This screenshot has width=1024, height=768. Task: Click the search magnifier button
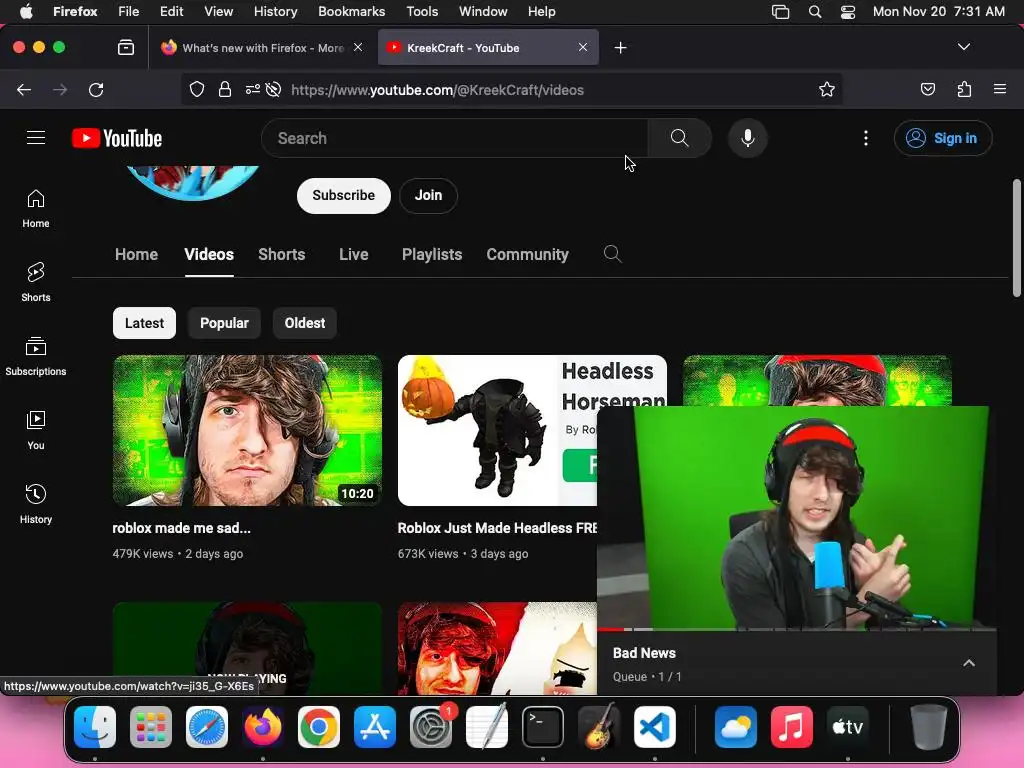[679, 138]
